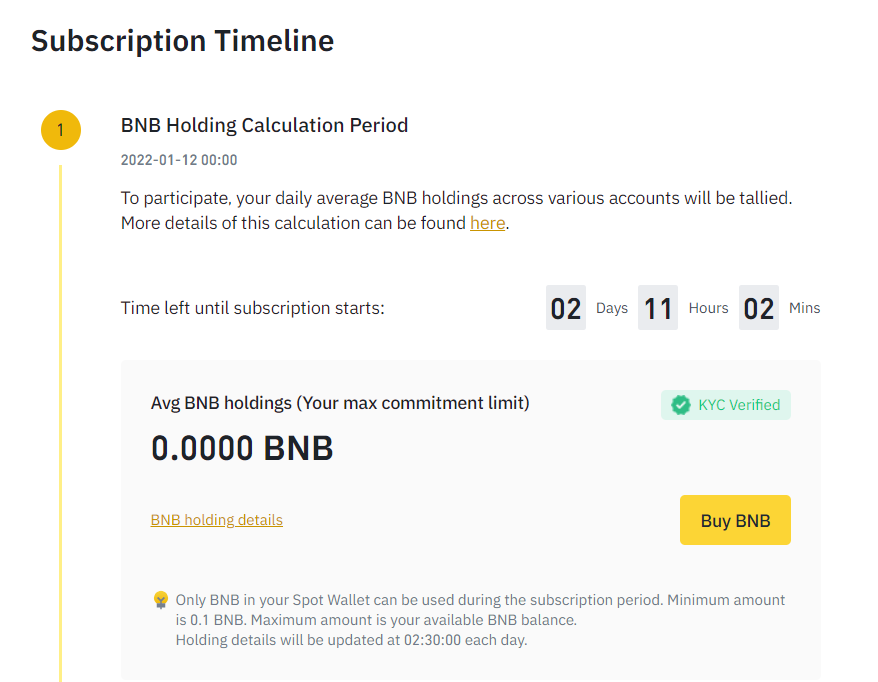Click the vertical yellow timeline line

60,423
